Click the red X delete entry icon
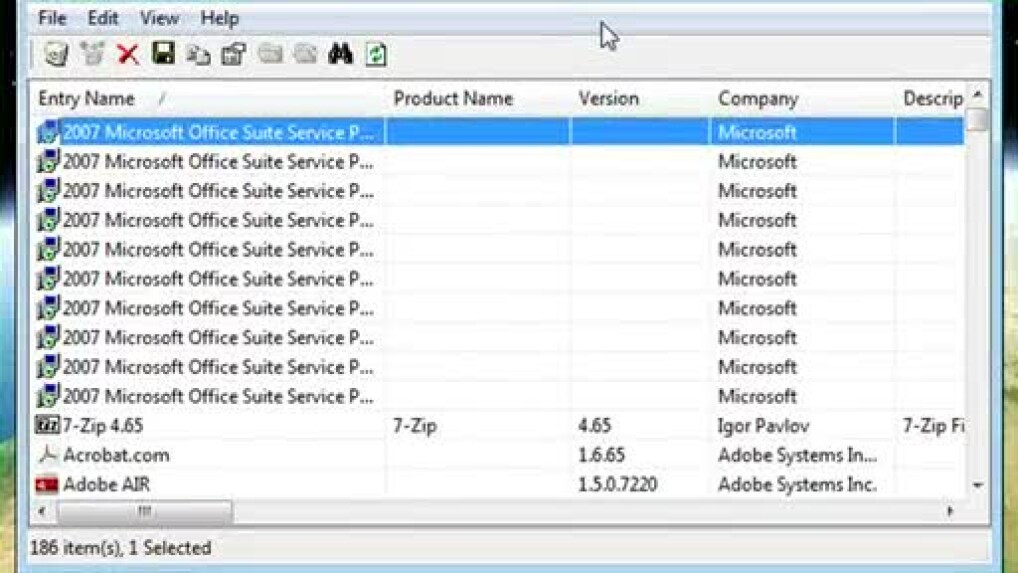Viewport: 1018px width, 573px height. point(128,54)
